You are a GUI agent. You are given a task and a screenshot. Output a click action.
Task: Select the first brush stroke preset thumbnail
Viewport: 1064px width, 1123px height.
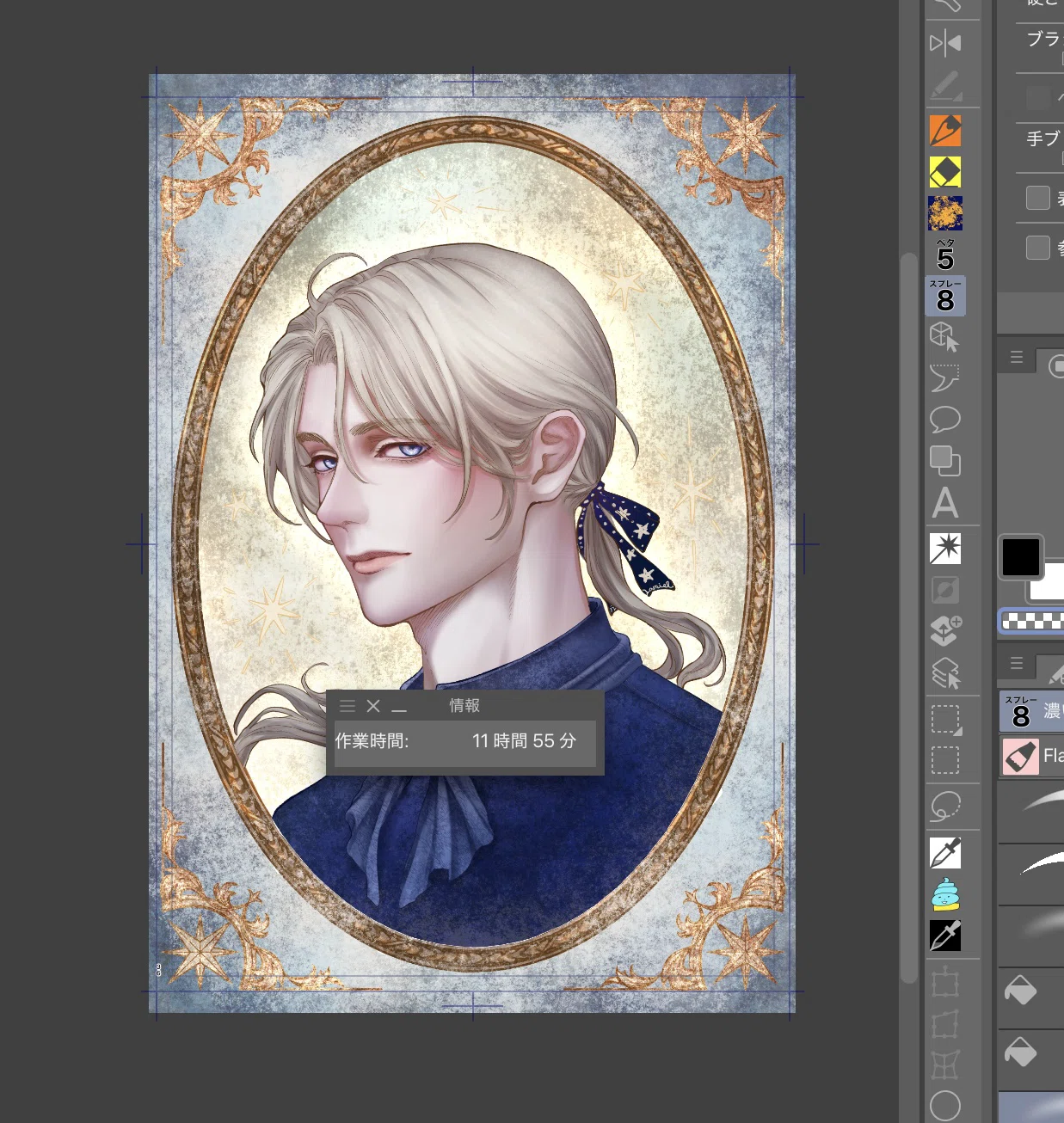click(1031, 813)
